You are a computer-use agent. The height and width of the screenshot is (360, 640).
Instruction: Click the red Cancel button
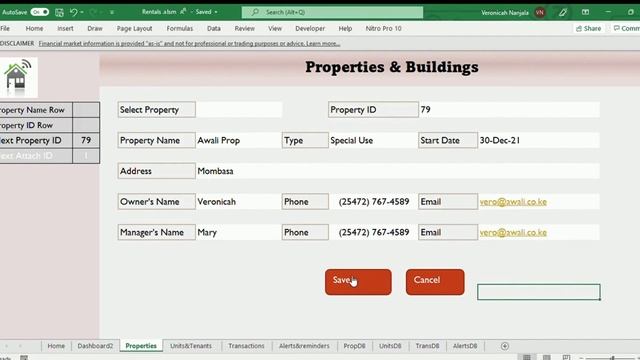point(435,282)
